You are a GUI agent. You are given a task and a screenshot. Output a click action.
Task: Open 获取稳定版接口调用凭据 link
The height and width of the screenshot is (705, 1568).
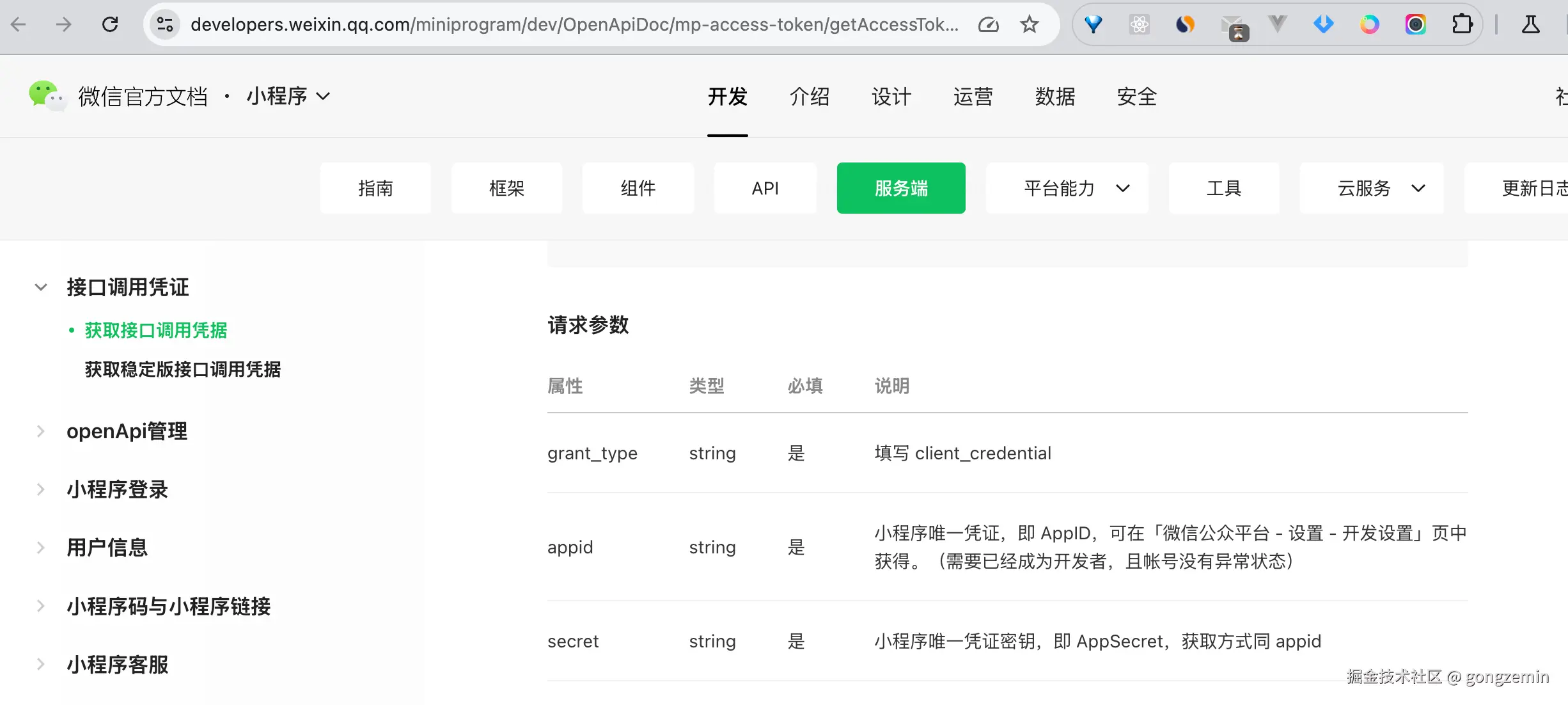(183, 369)
